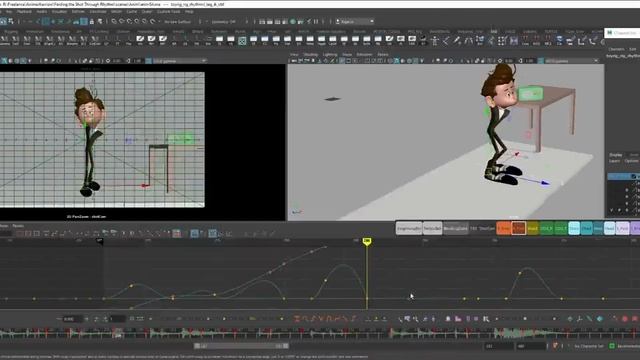Click the green sphere render icon in the status line
640x360 pixels.
coord(293,22)
